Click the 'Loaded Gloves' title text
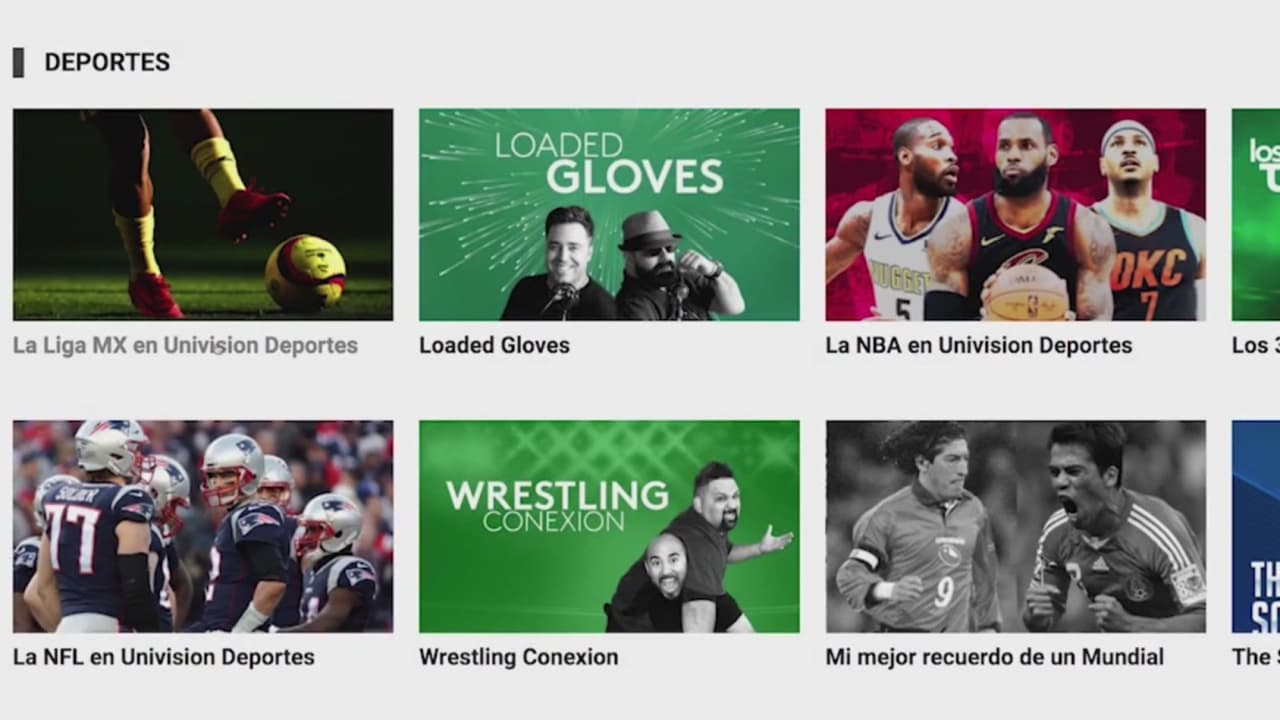Image resolution: width=1280 pixels, height=720 pixels. [x=494, y=345]
